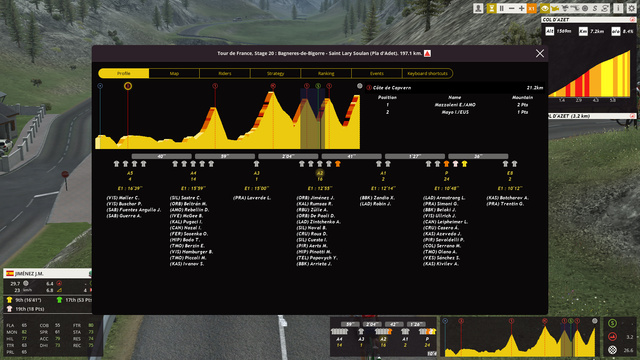This screenshot has width=640, height=360.
Task: Click the orange jersey icon in group A2
Action: (338, 164)
